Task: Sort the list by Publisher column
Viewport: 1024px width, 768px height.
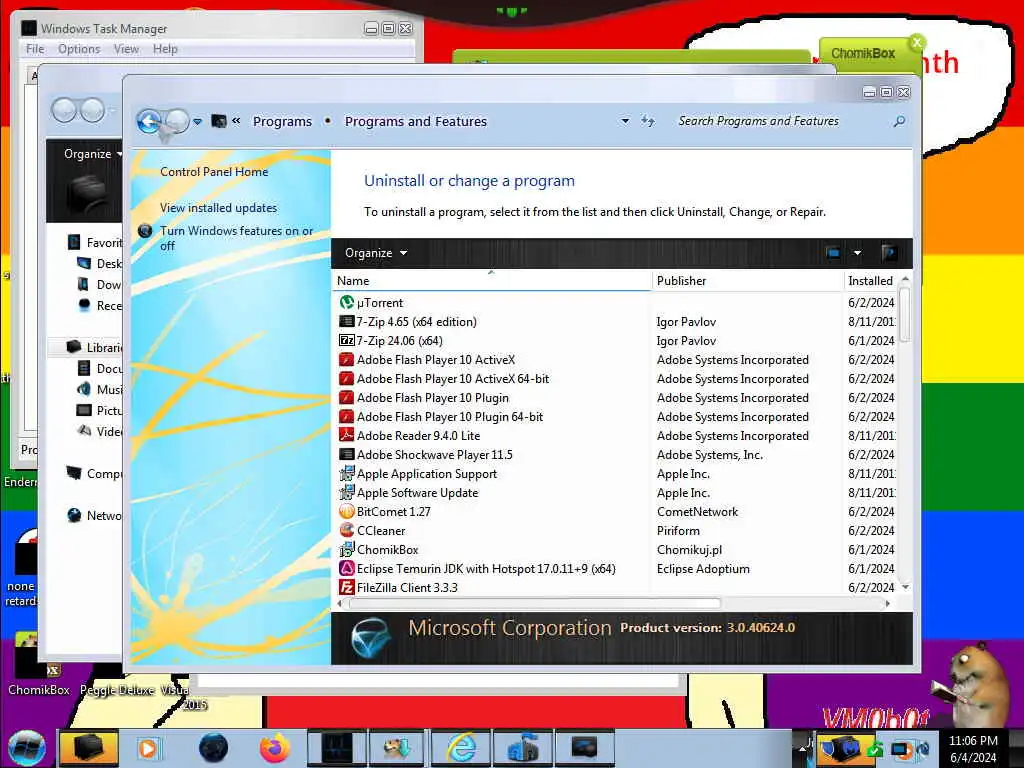Action: click(x=748, y=281)
